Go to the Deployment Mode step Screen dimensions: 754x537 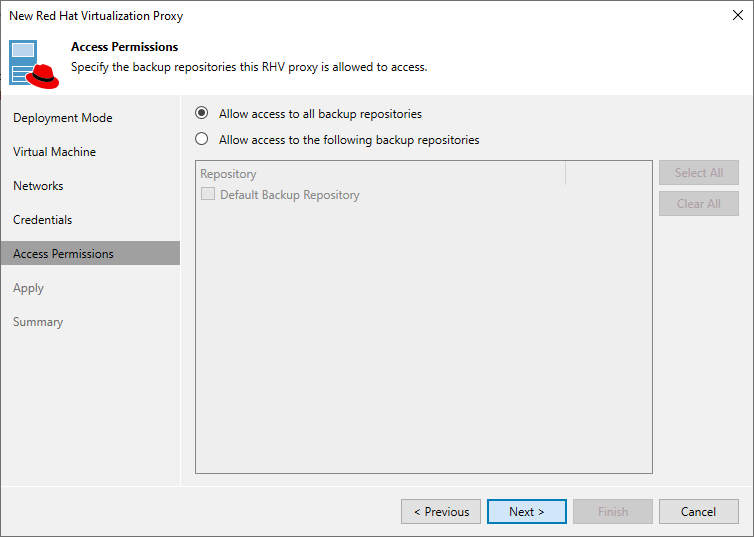tap(63, 118)
